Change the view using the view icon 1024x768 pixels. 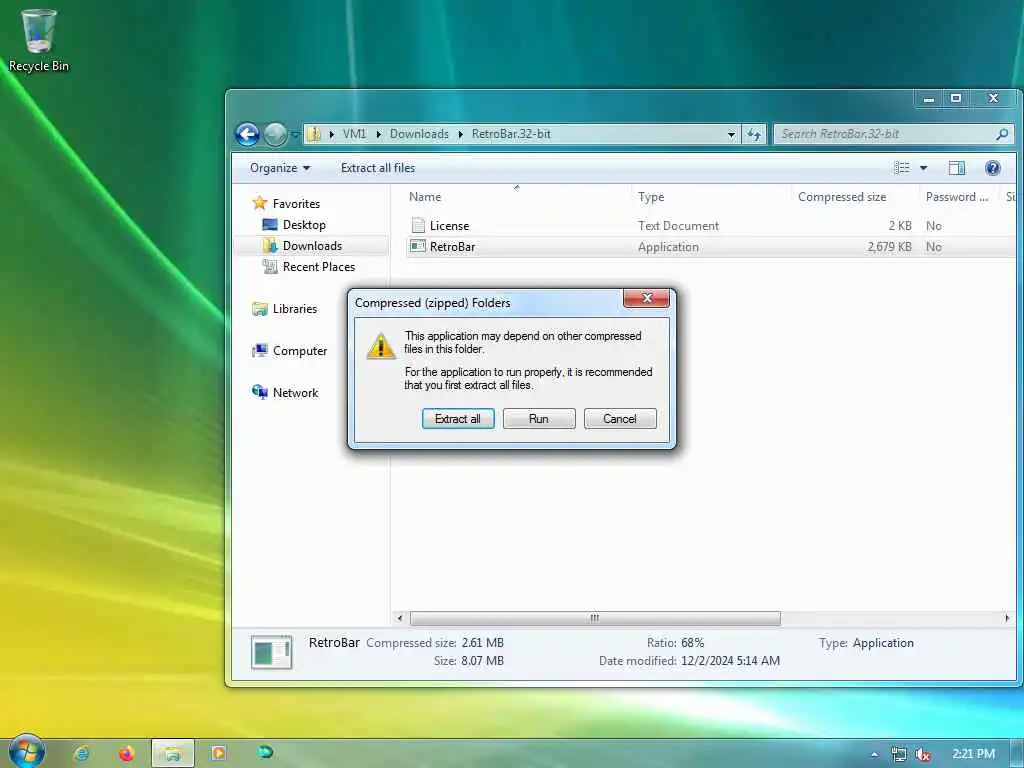click(901, 168)
